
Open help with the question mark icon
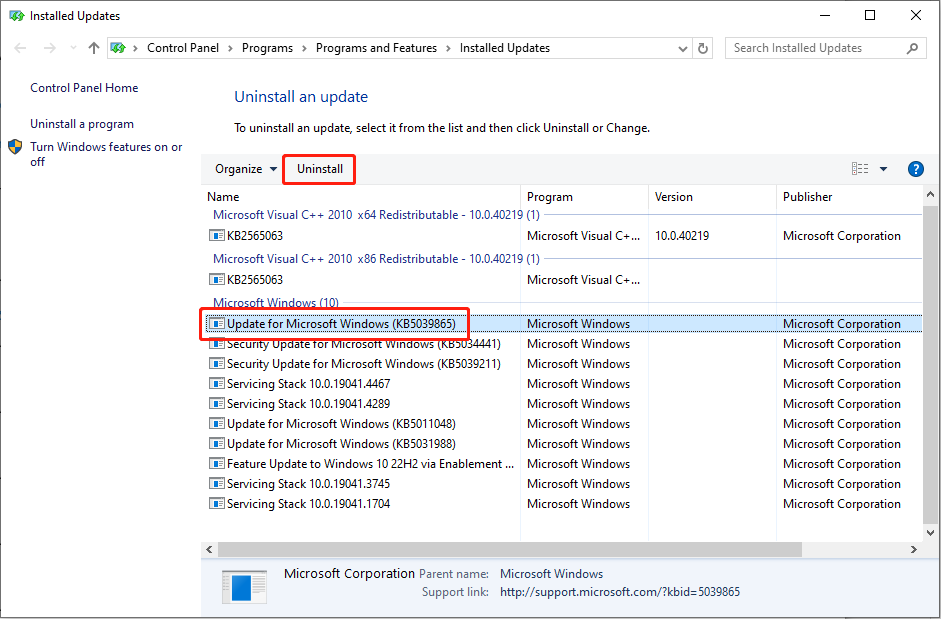(915, 169)
